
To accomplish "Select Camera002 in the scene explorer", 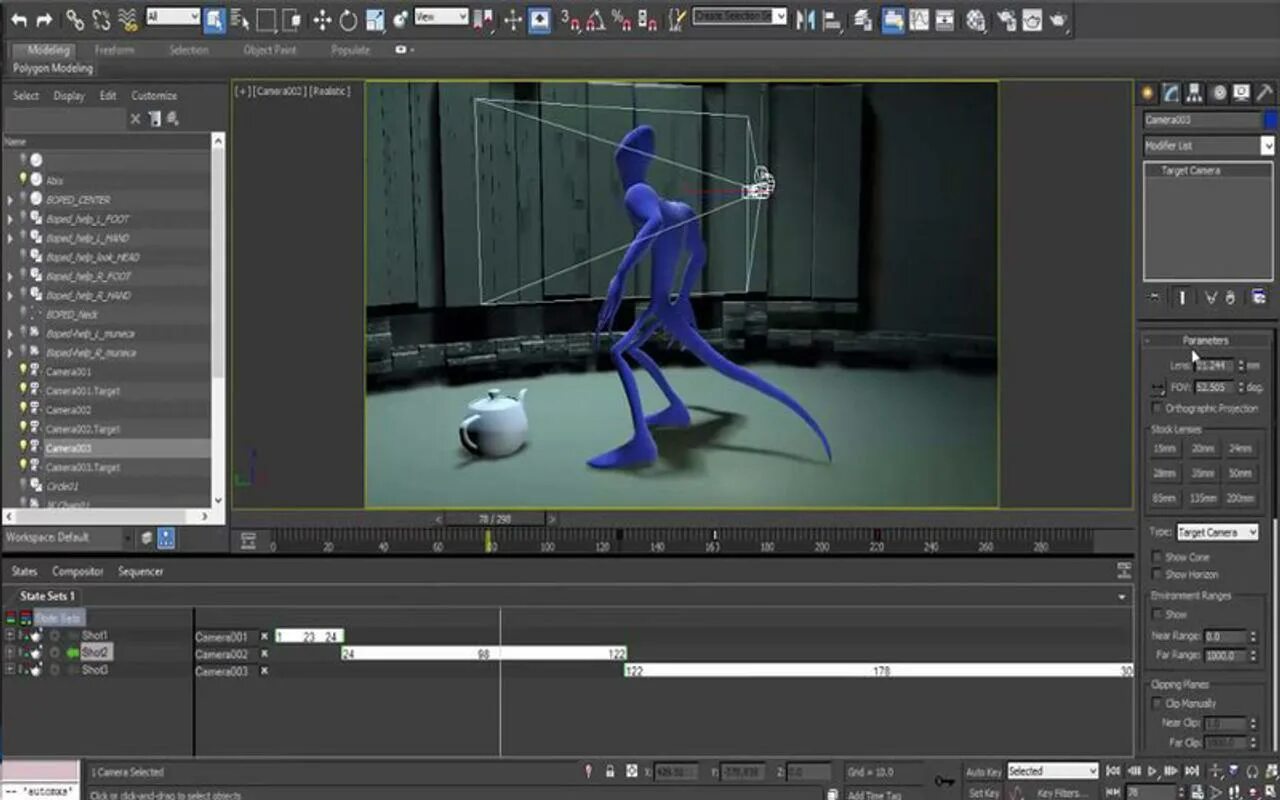I will point(69,410).
